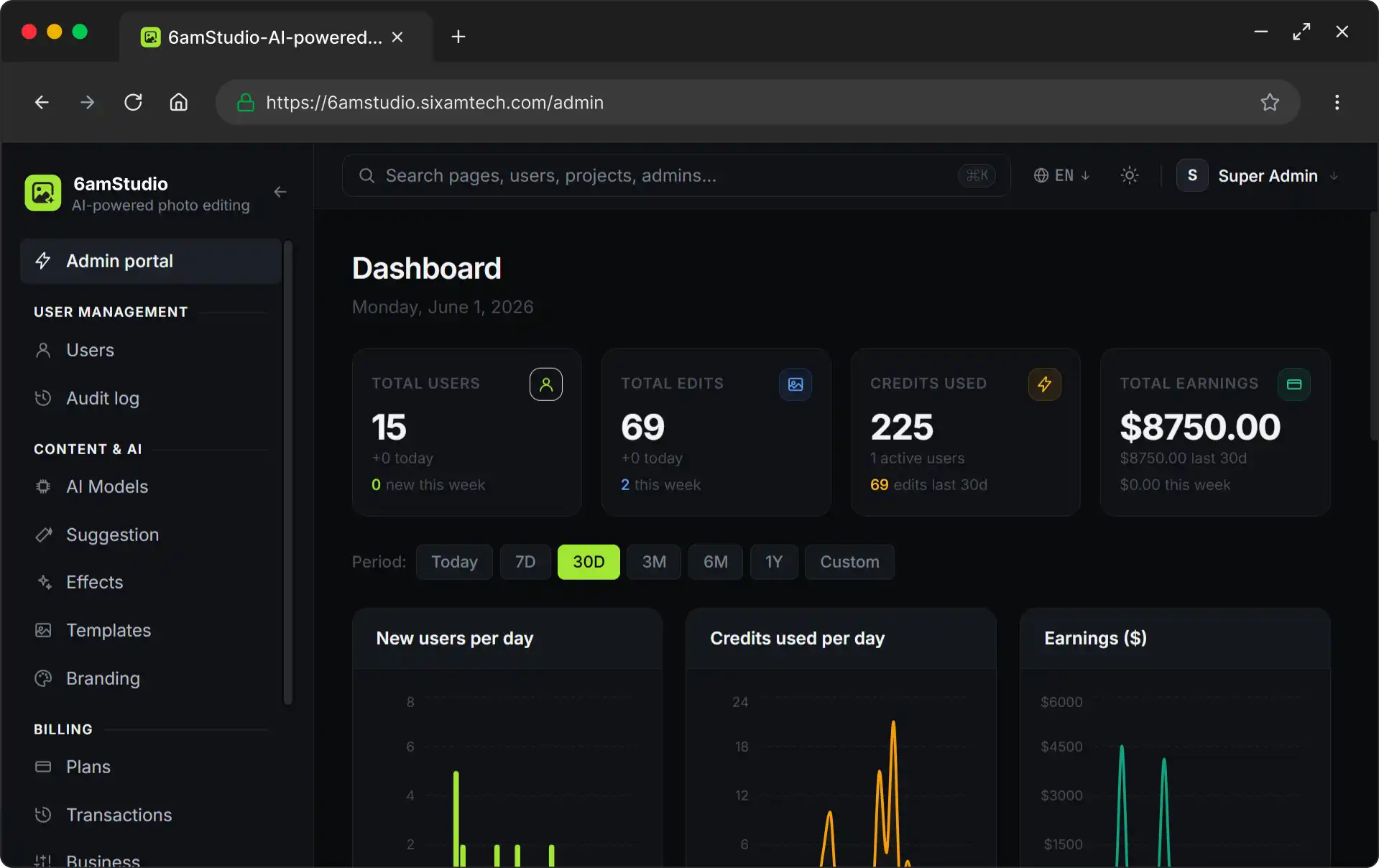Select the 30D period button
This screenshot has height=868, width=1379.
[x=589, y=562]
